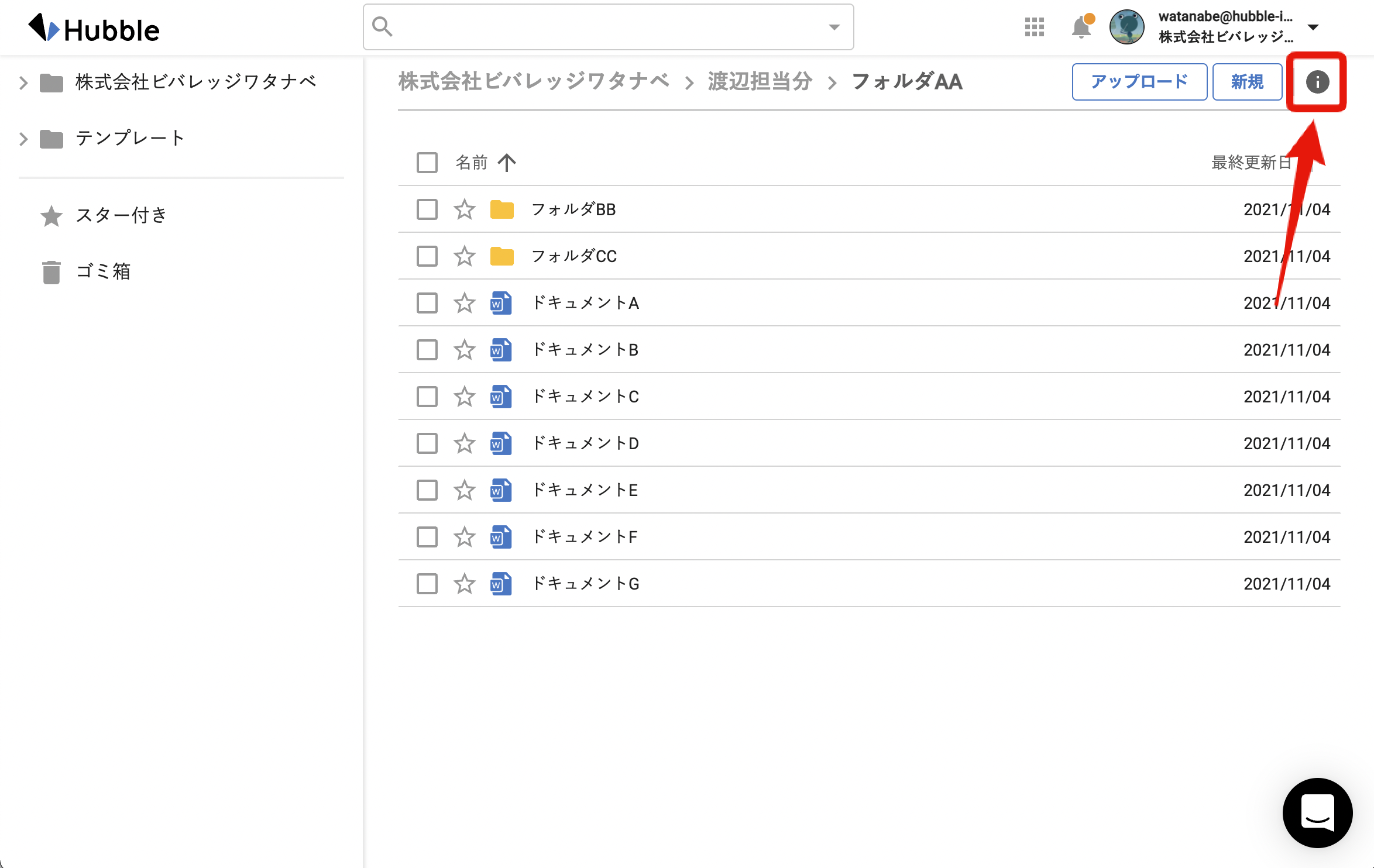Click the watanabe@hubble account email text
Screen dimensions: 1374x868
coord(1225,16)
